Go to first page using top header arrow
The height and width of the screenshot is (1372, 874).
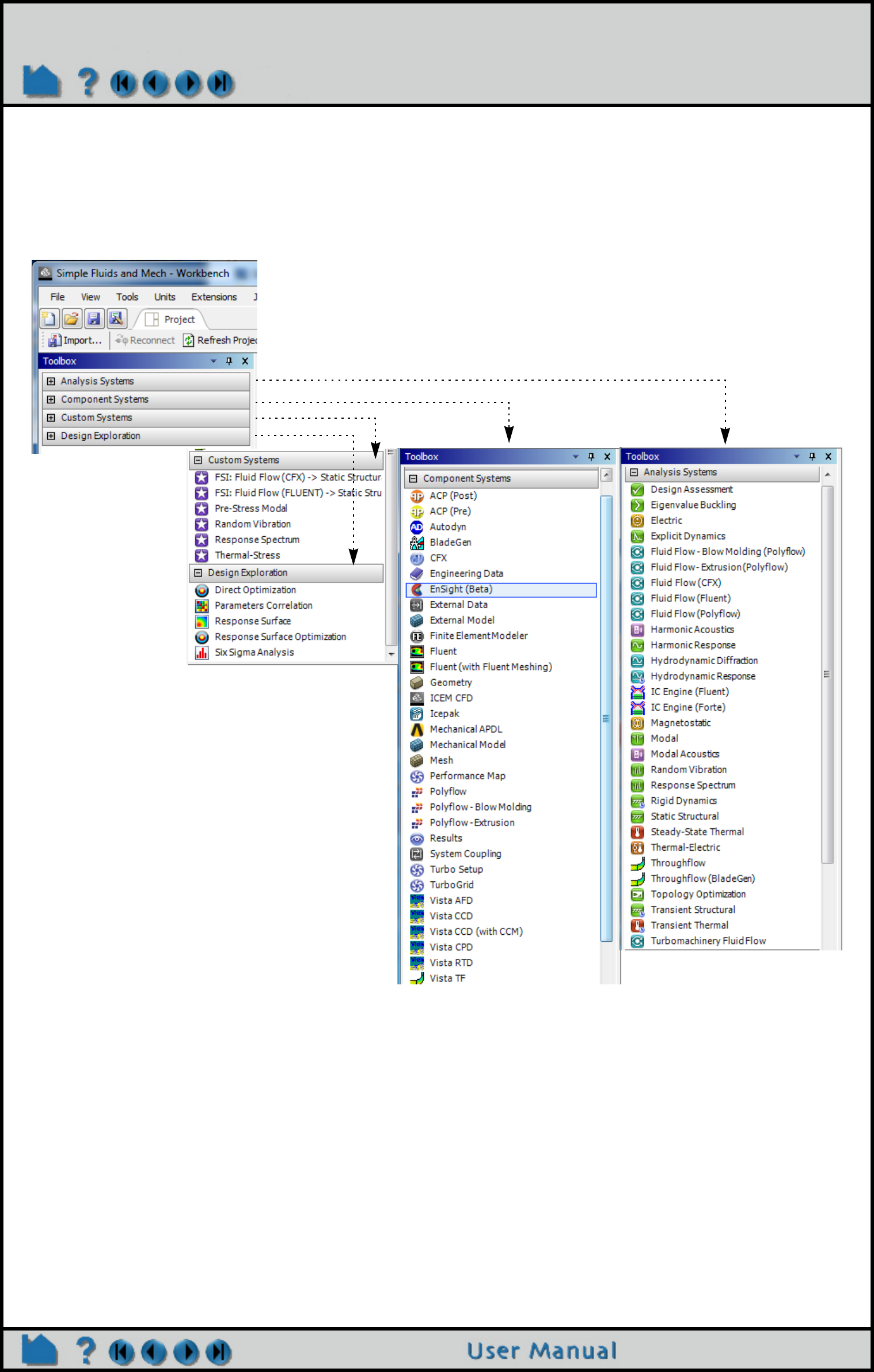pos(123,84)
